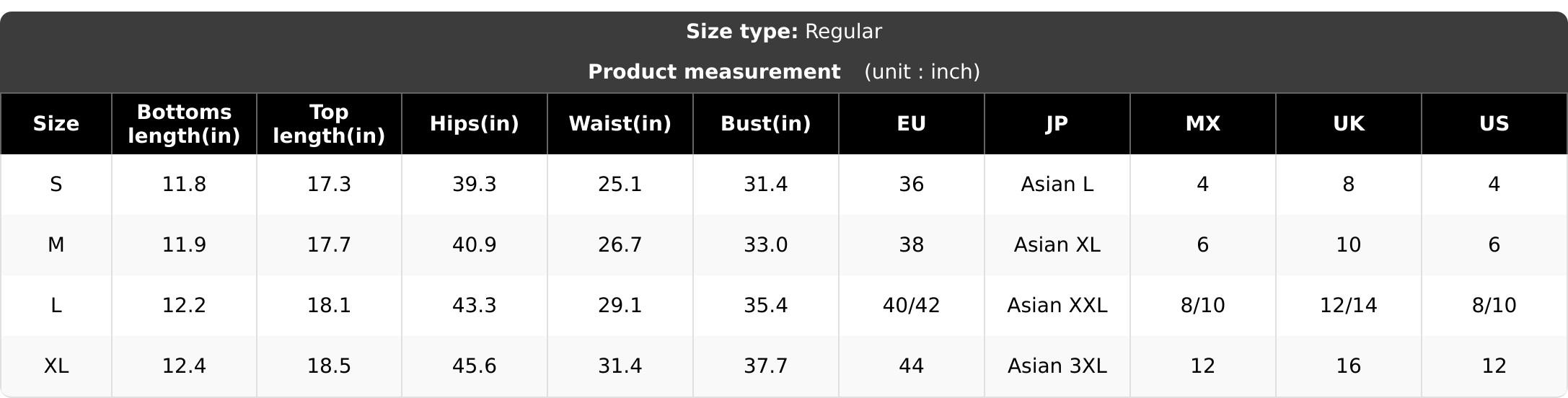The height and width of the screenshot is (398, 1568).
Task: Select the Bust(in) column header
Action: [x=766, y=124]
